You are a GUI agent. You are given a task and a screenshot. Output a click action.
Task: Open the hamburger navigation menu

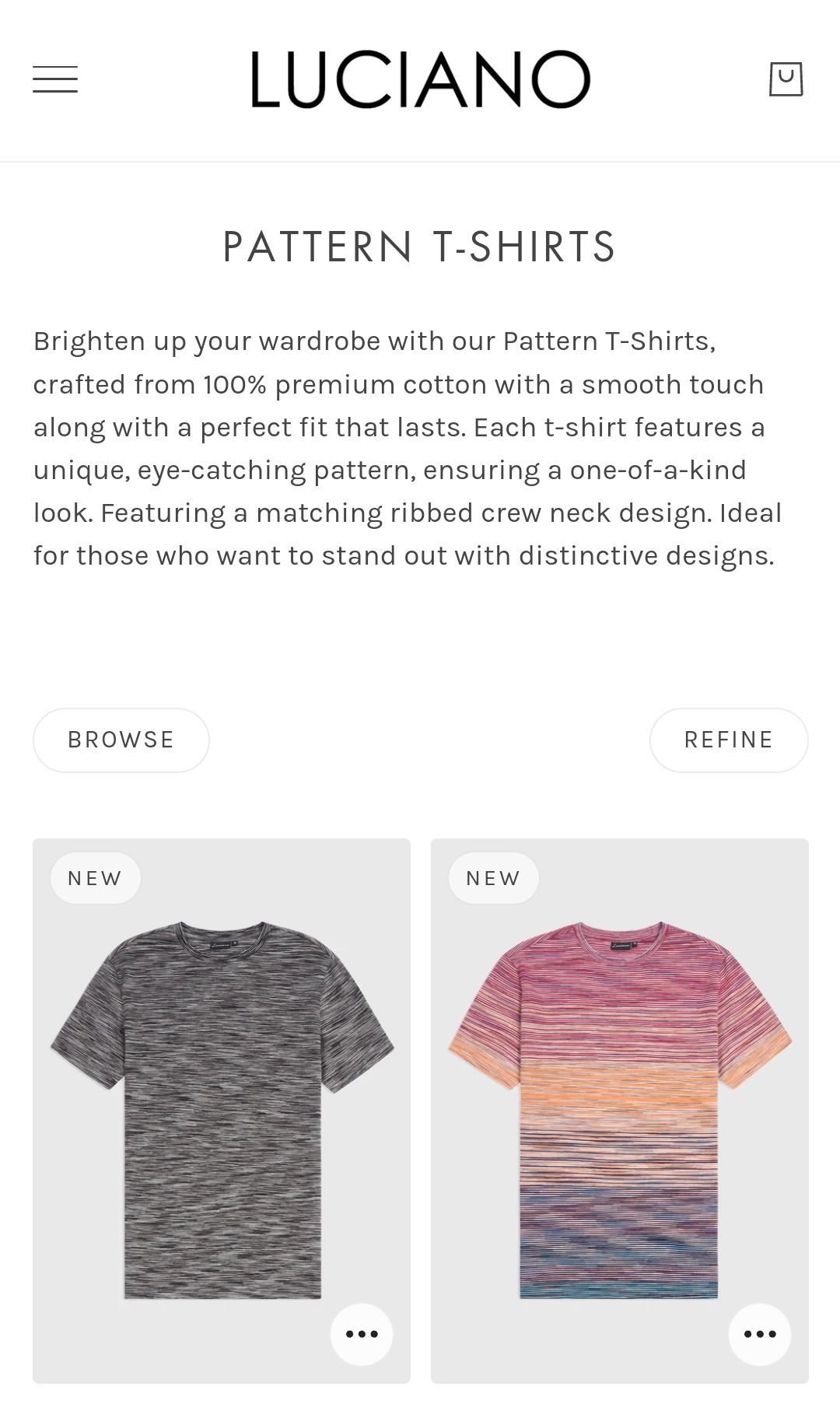[x=55, y=79]
